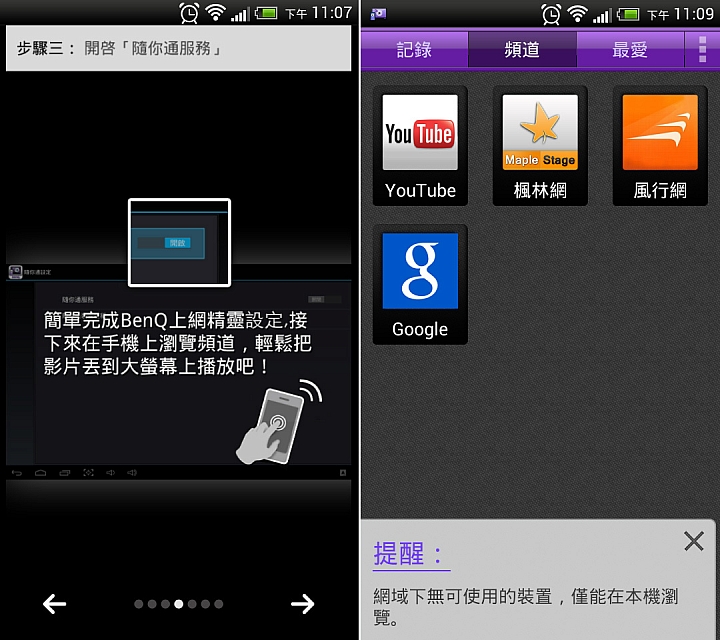Tap the Wi-Fi icon in left status bar
The image size is (720, 640).
point(215,12)
